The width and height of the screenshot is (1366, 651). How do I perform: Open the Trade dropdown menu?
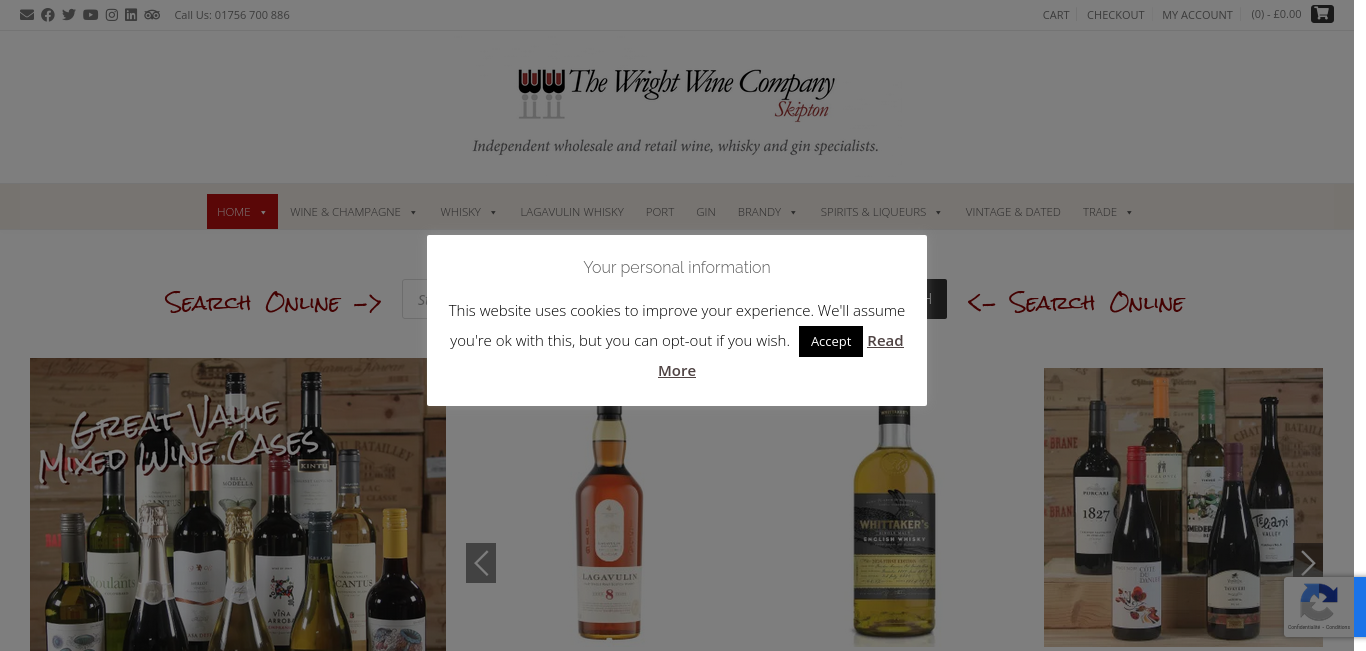point(1108,212)
